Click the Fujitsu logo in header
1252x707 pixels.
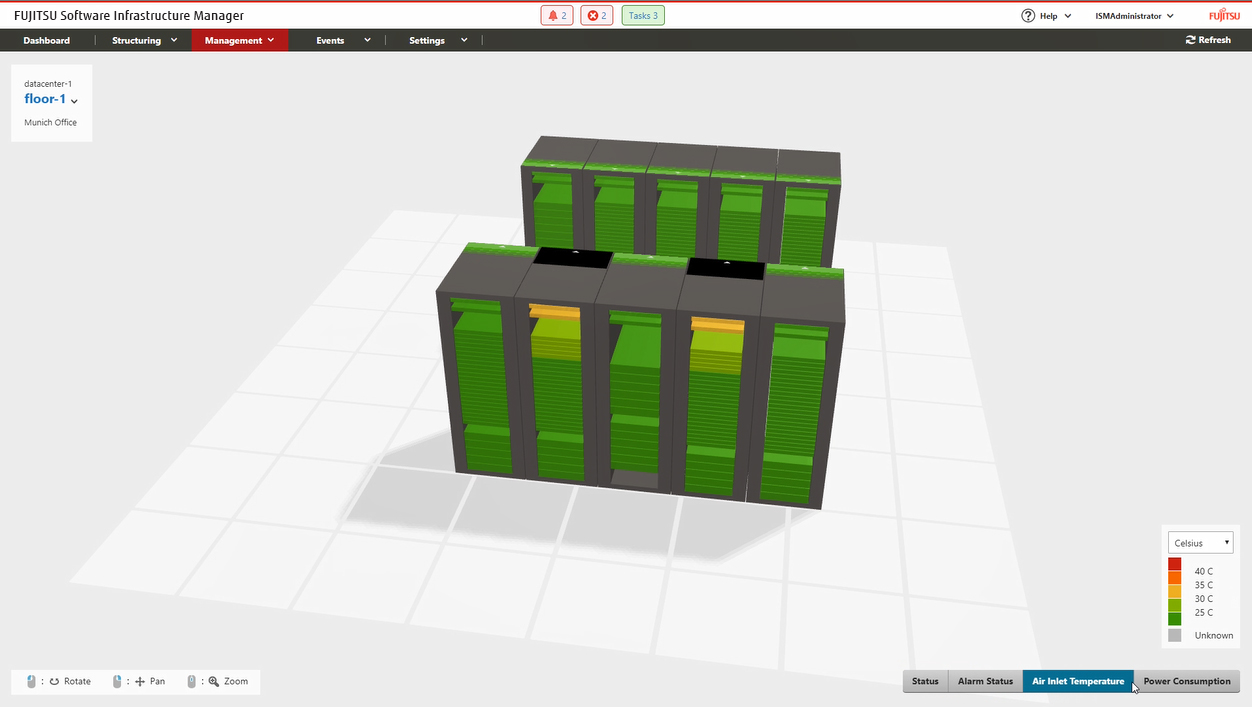pos(1223,16)
